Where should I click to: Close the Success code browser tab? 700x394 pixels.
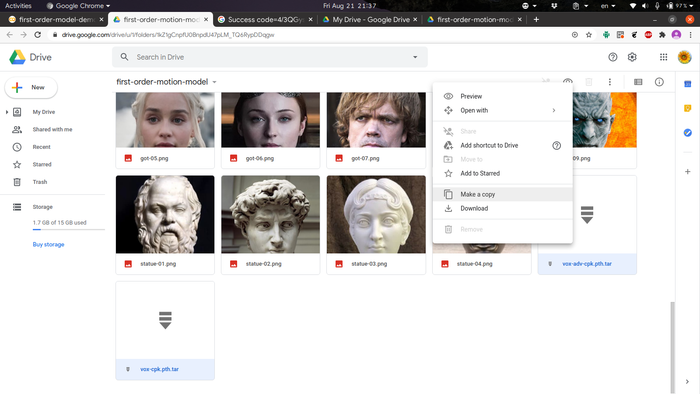[x=310, y=20]
